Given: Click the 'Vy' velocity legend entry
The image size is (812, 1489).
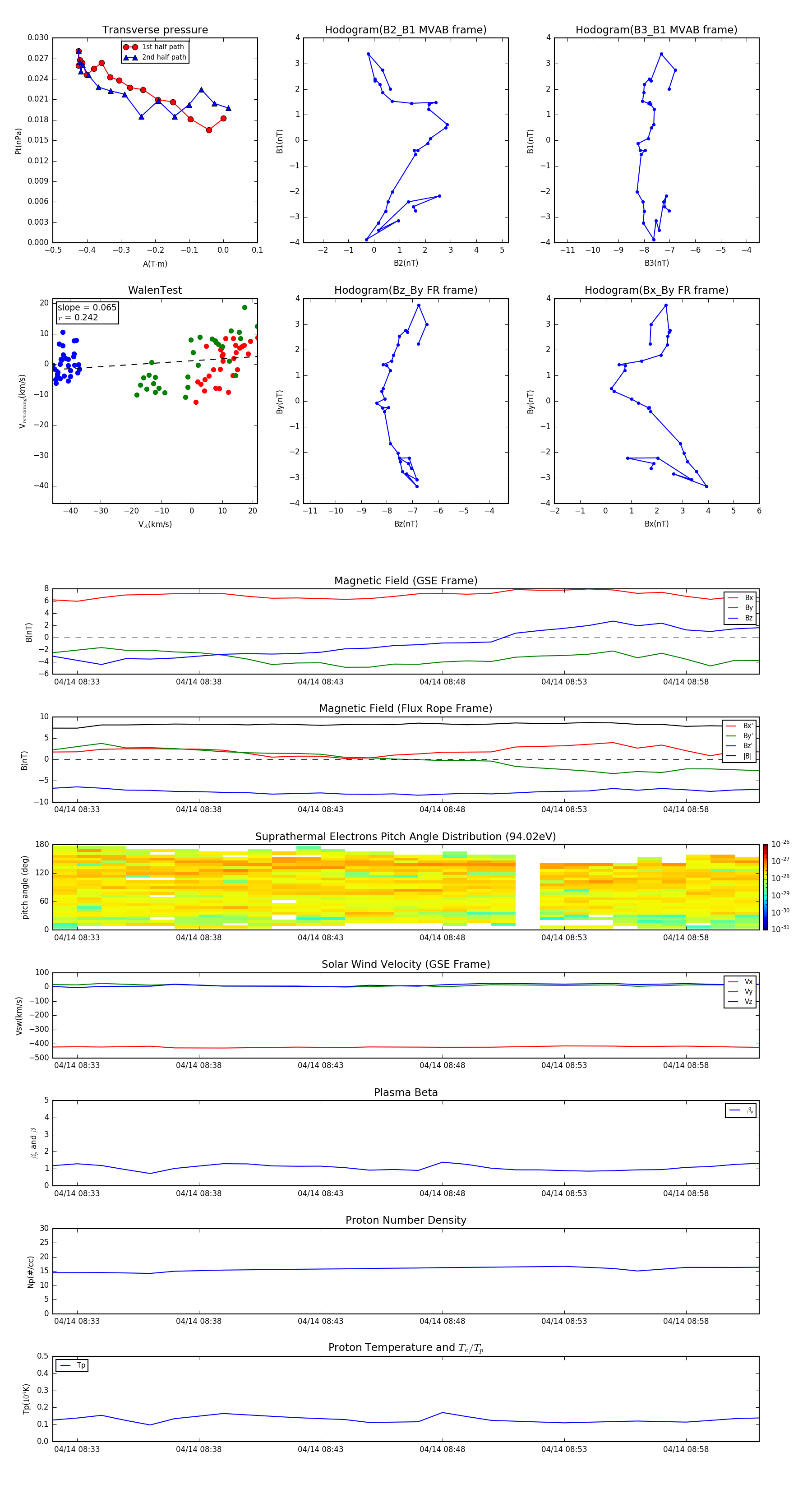Looking at the screenshot, I should (740, 992).
